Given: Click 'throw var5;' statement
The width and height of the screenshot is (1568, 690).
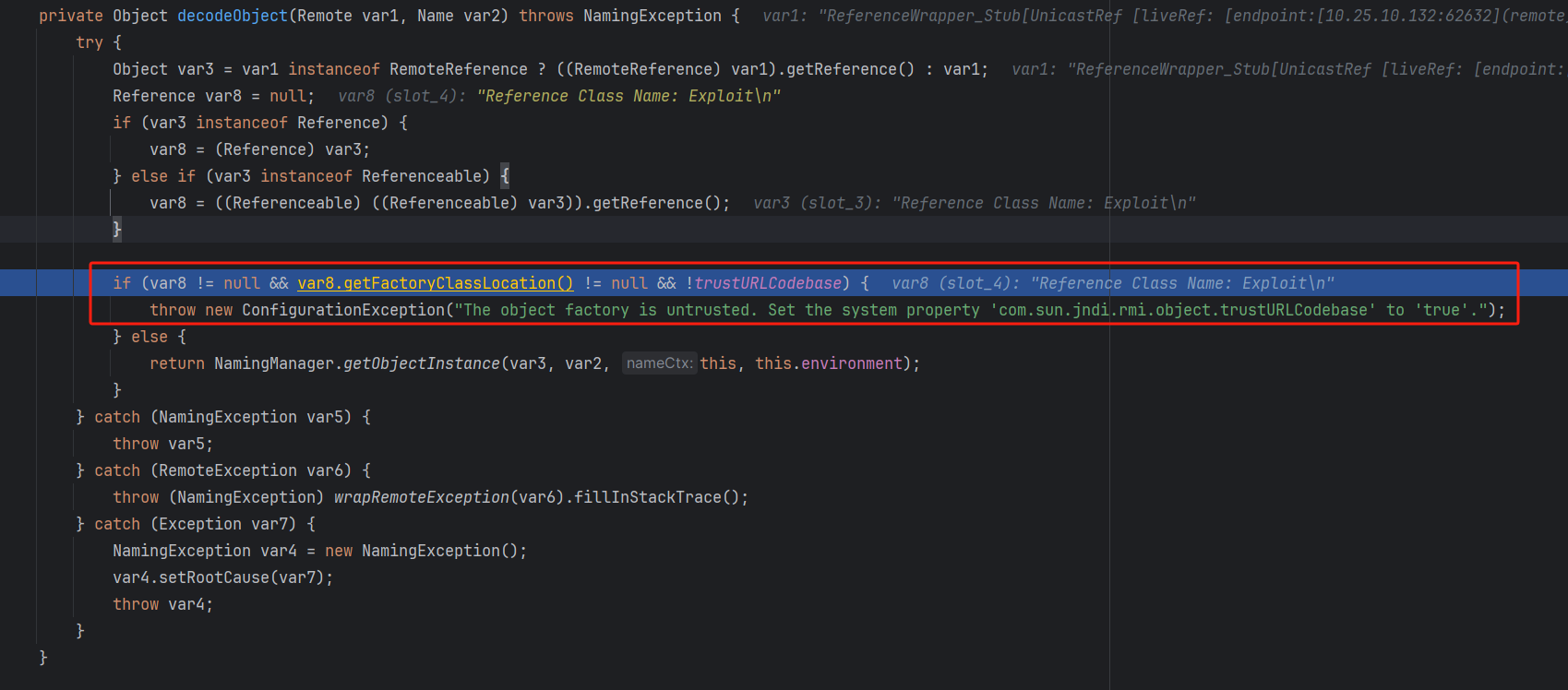Looking at the screenshot, I should click(x=162, y=444).
